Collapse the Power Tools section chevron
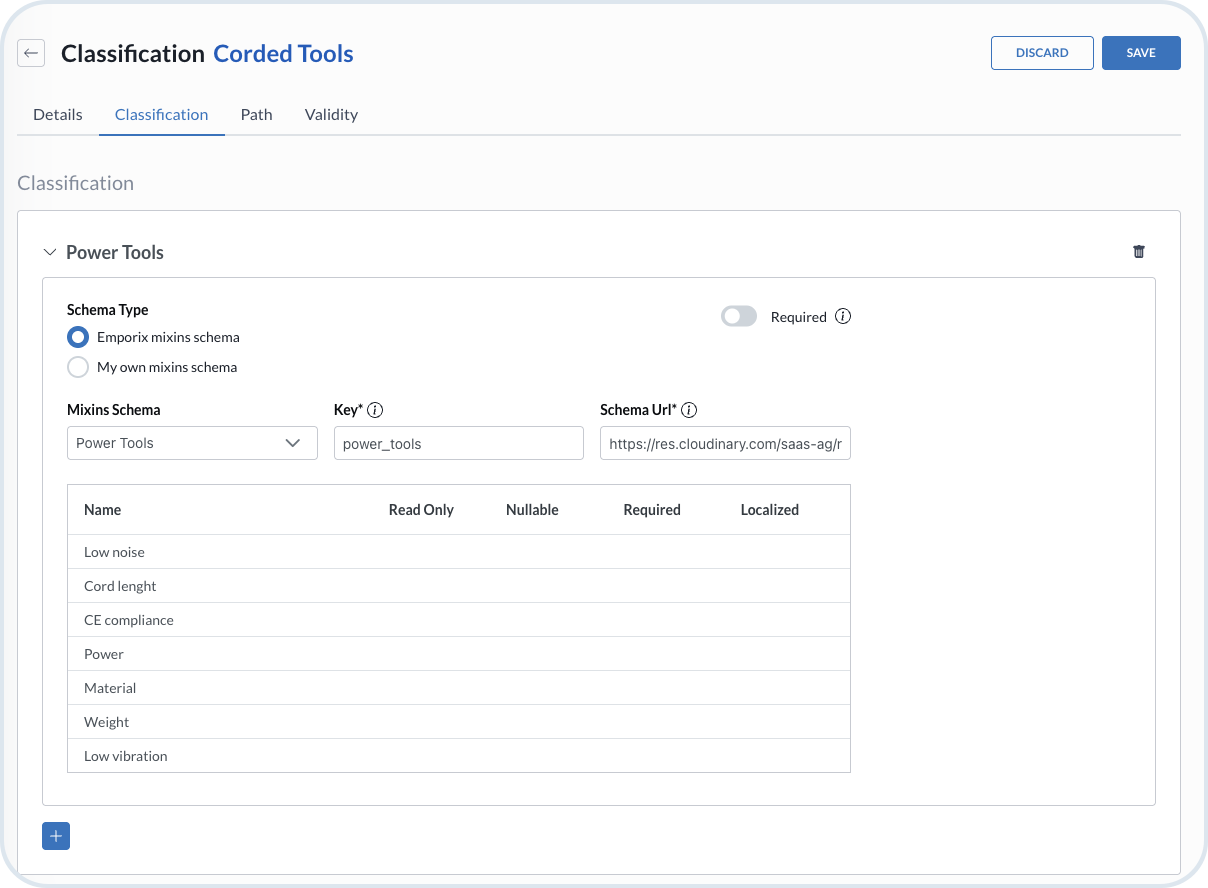 50,253
